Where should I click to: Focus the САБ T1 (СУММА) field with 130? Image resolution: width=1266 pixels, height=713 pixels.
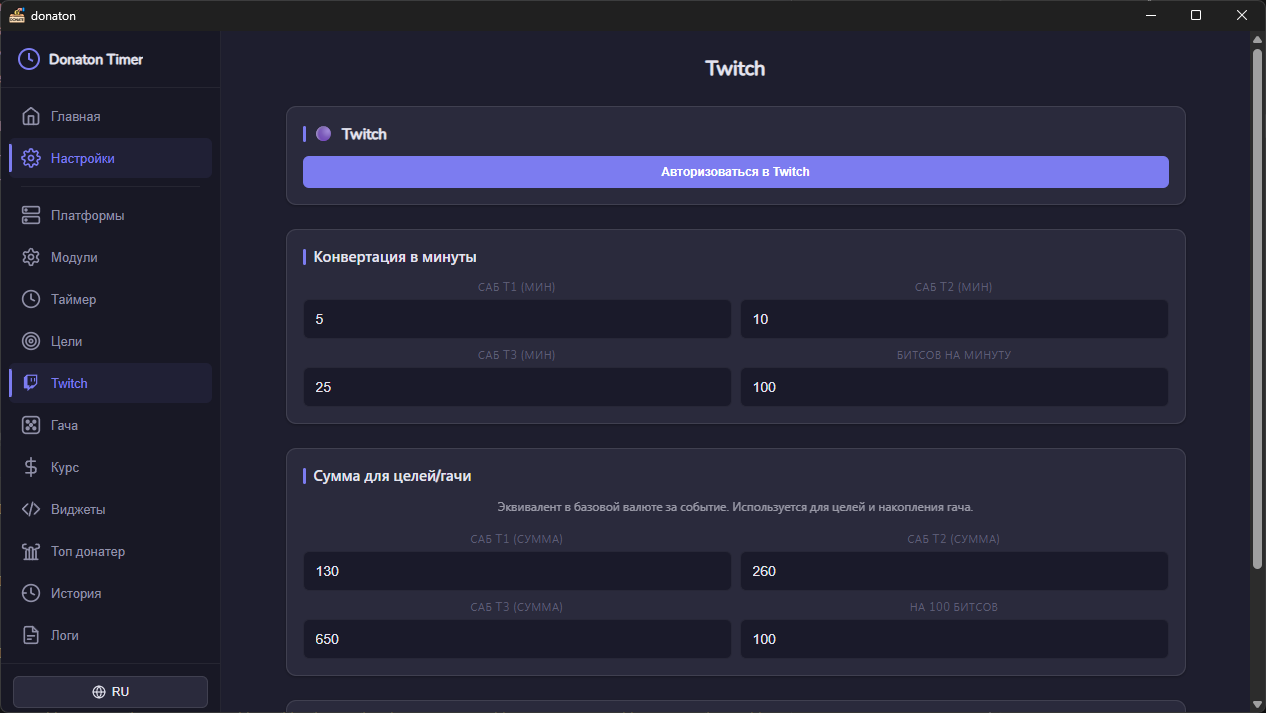click(x=517, y=571)
